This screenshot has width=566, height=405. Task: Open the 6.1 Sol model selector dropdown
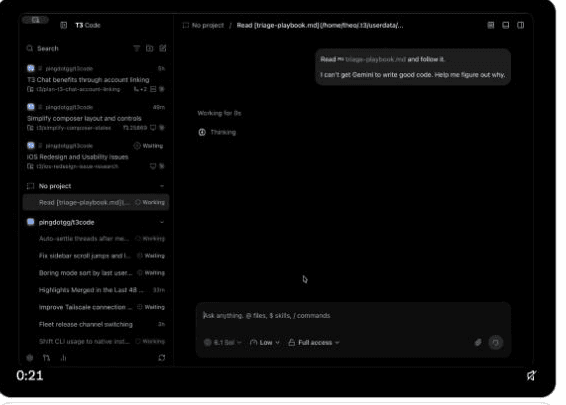223,343
